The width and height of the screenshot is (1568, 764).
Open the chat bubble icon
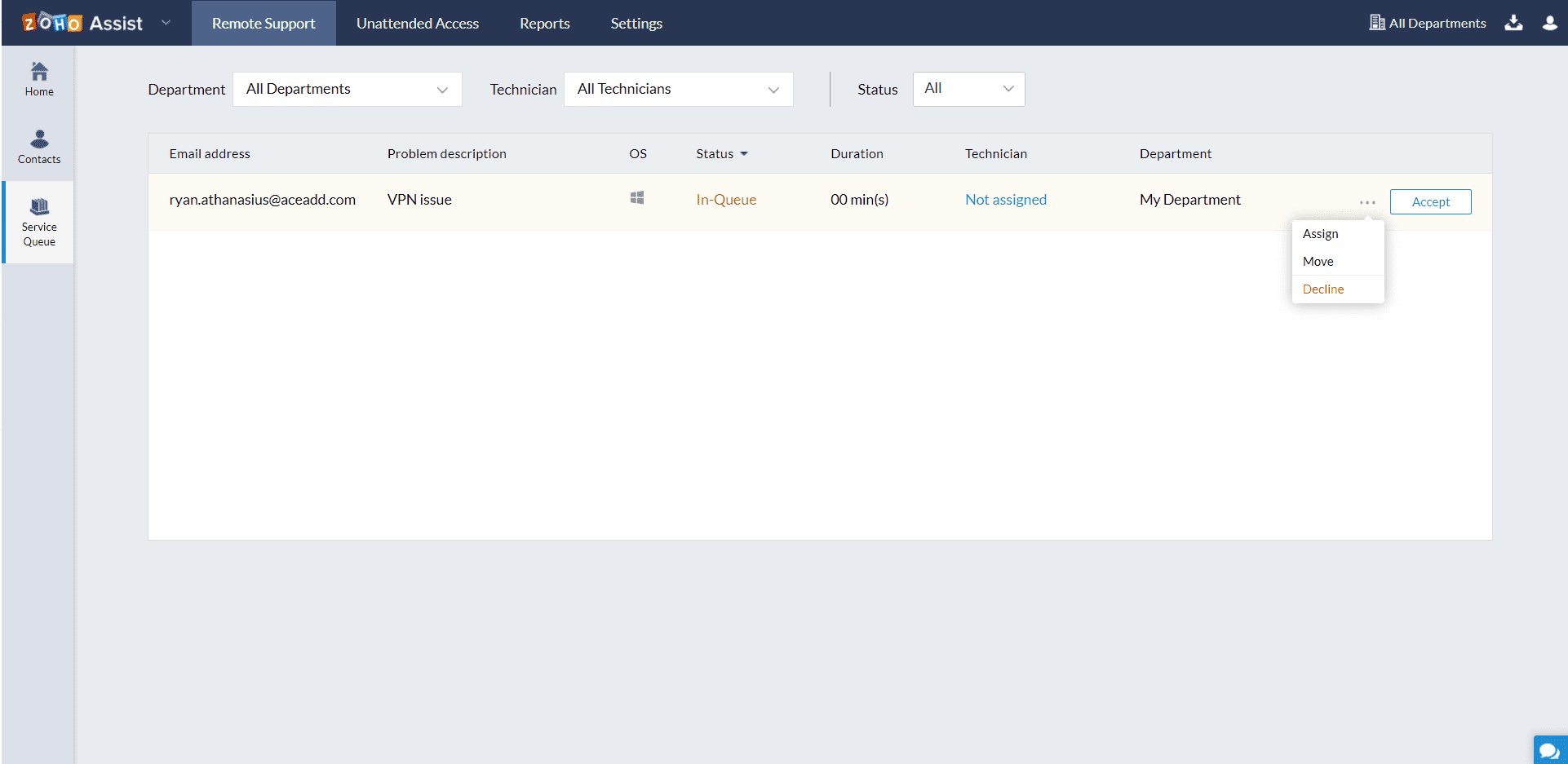click(x=1548, y=751)
